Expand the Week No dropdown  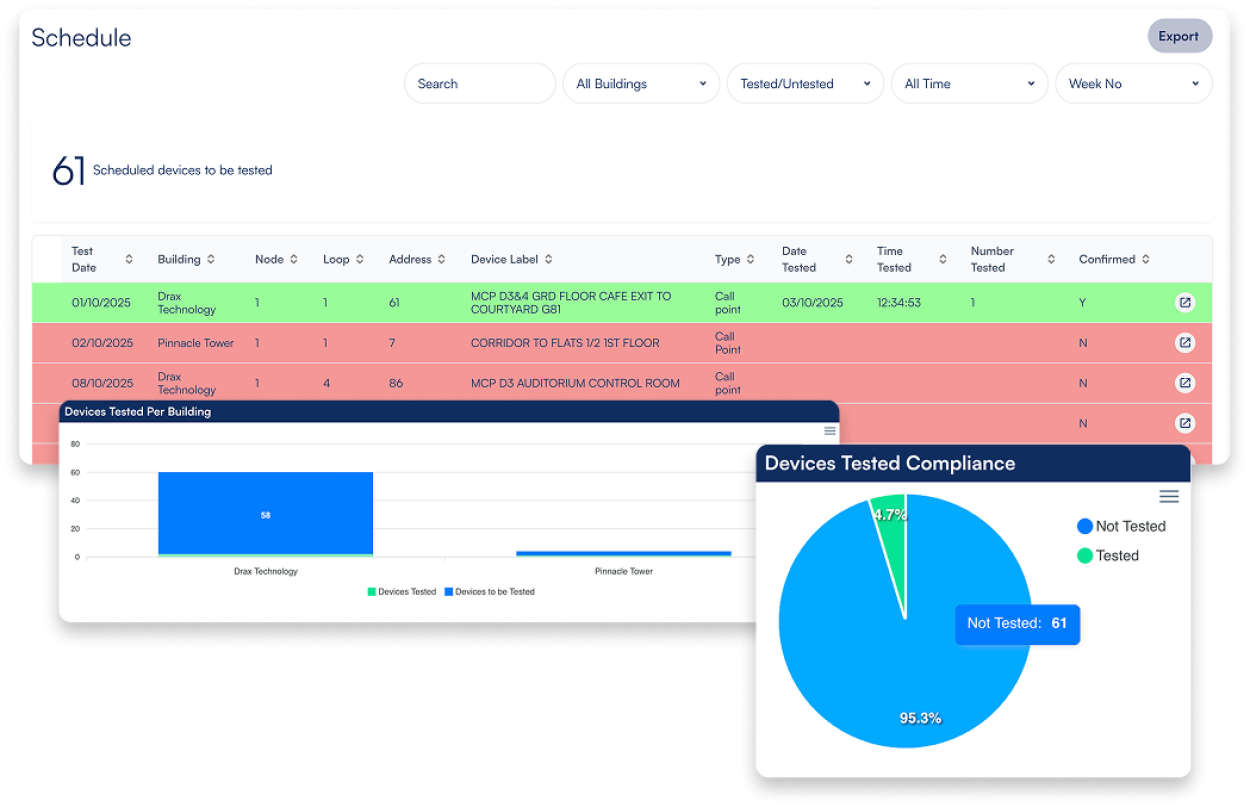click(1133, 84)
